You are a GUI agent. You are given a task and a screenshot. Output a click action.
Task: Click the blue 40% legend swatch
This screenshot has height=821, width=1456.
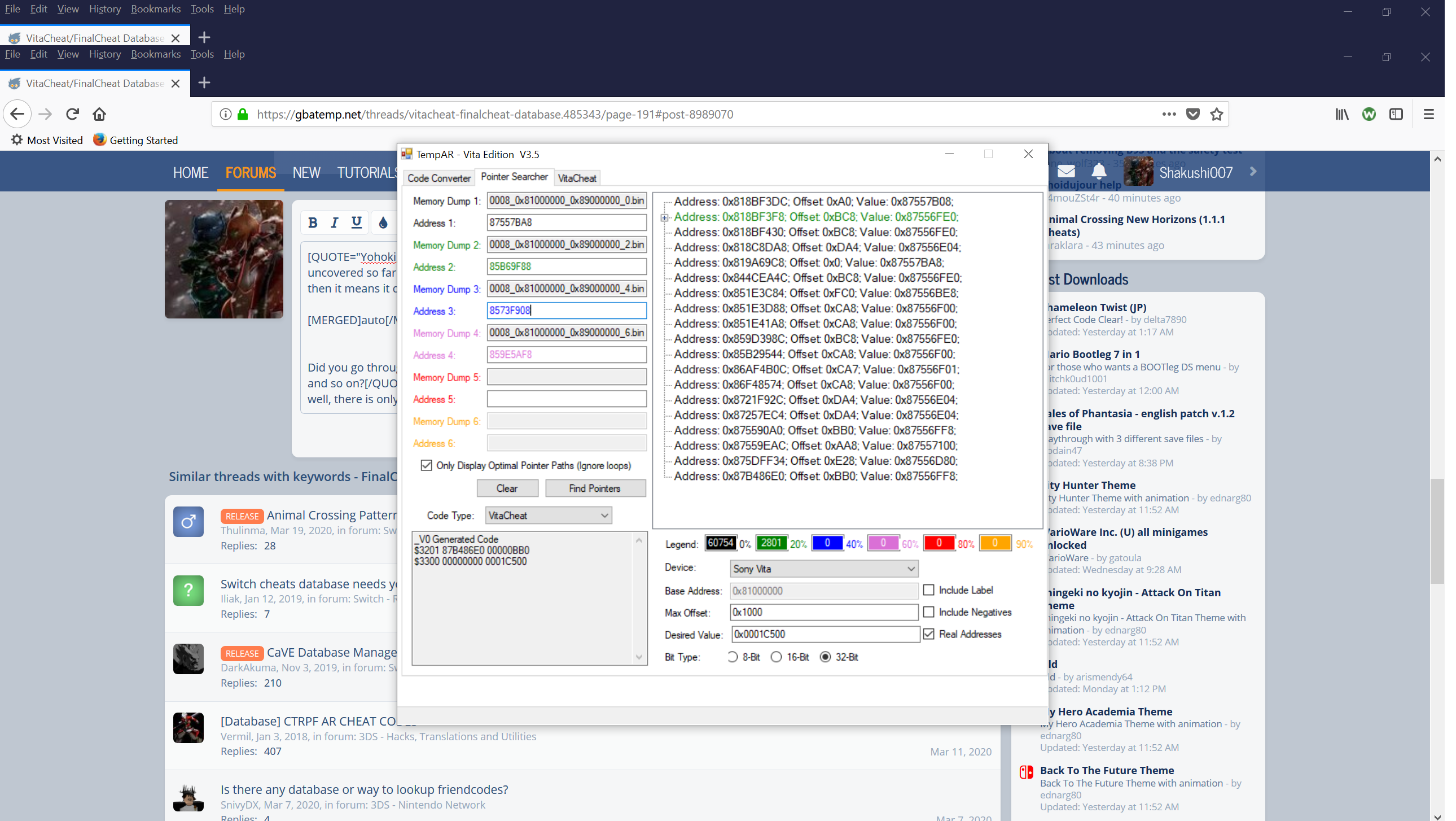tap(827, 543)
